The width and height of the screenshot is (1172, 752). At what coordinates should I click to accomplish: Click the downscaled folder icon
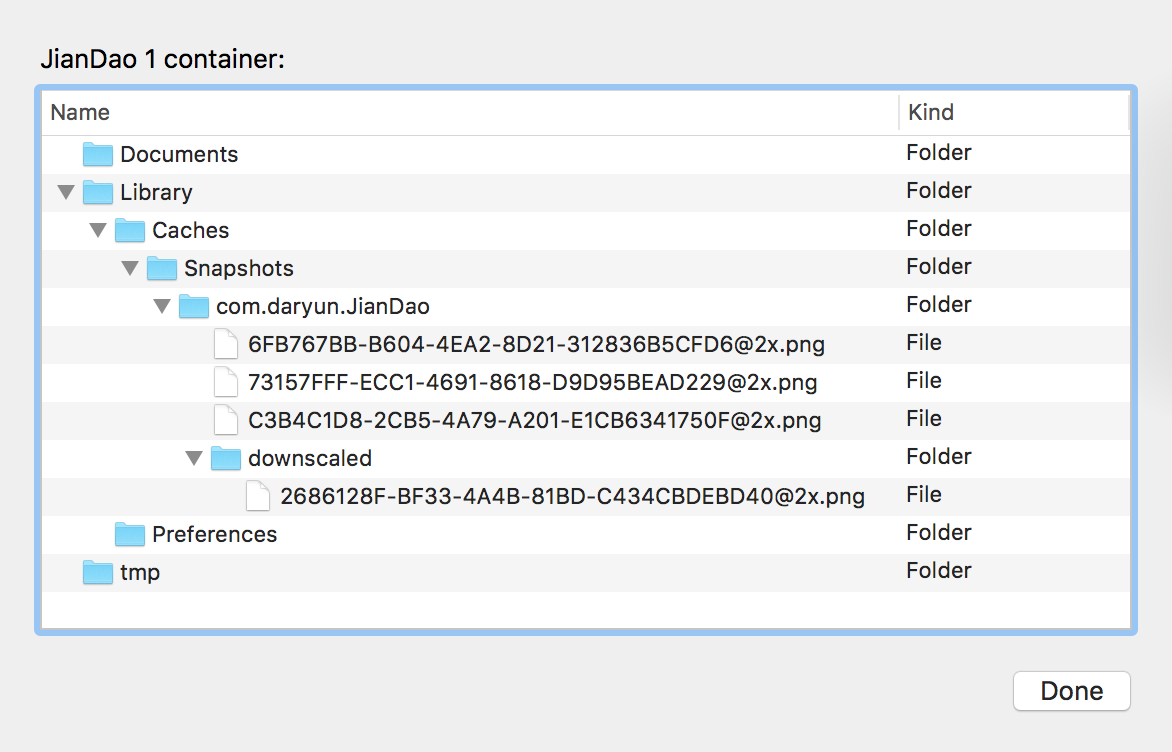(x=226, y=458)
